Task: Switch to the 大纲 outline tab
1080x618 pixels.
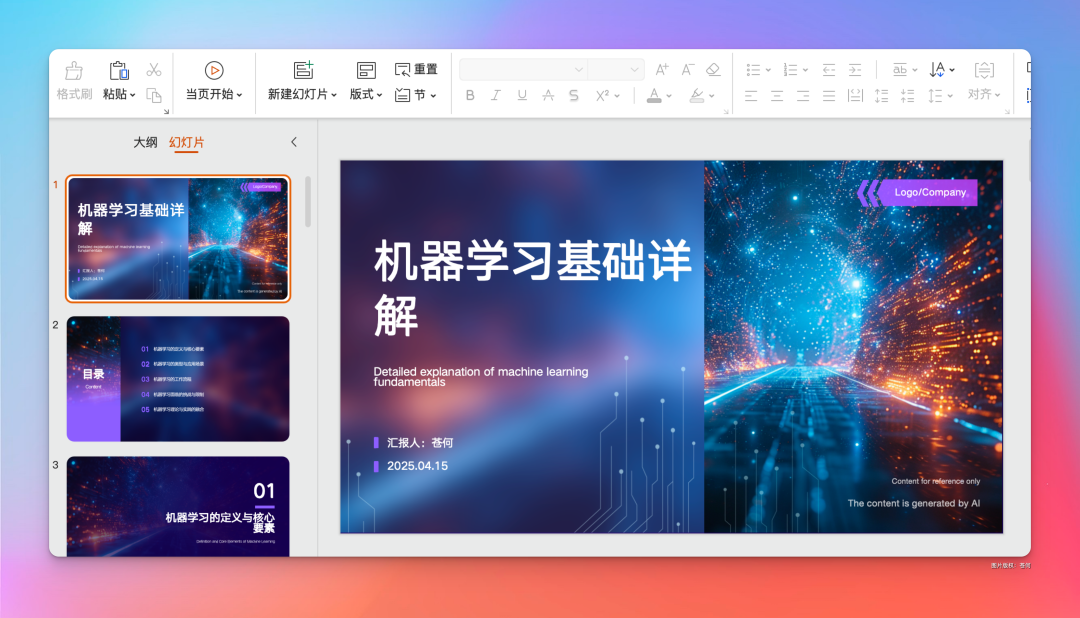Action: [x=145, y=142]
